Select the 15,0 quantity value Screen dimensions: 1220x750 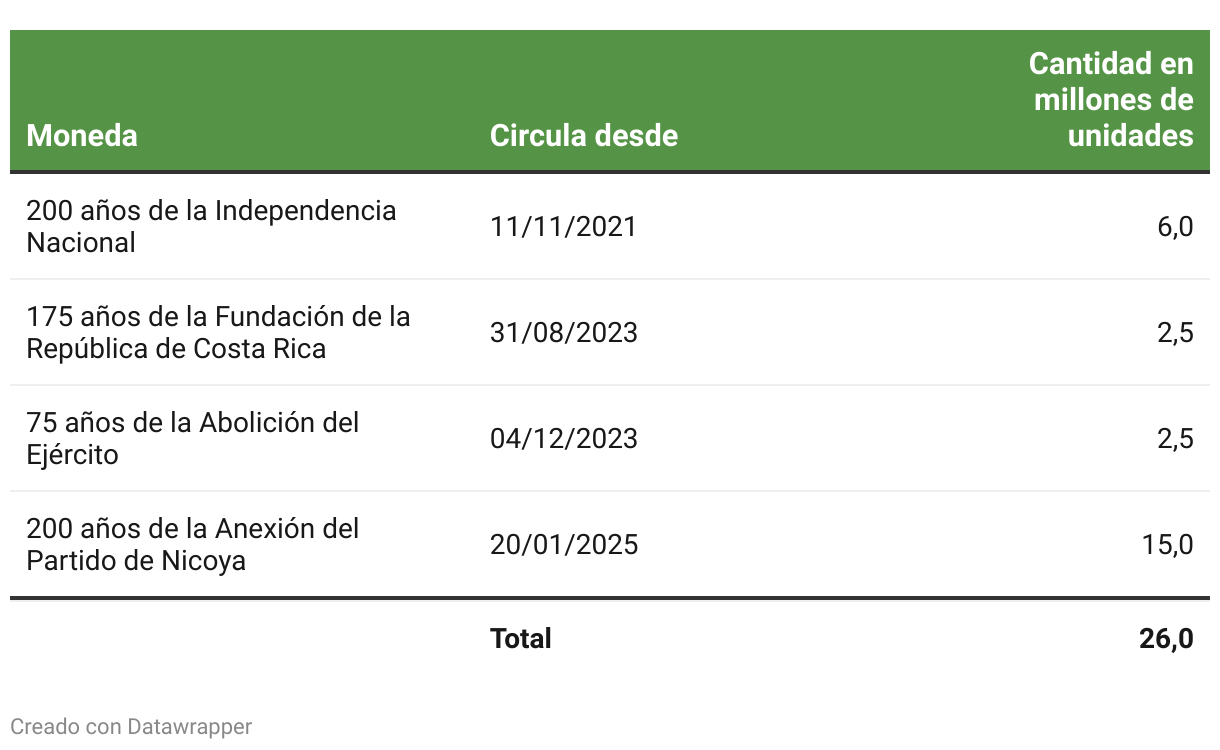click(x=1167, y=545)
